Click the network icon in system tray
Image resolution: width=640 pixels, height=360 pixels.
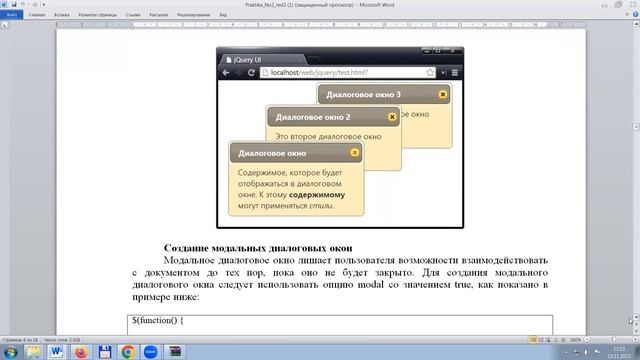[576, 352]
